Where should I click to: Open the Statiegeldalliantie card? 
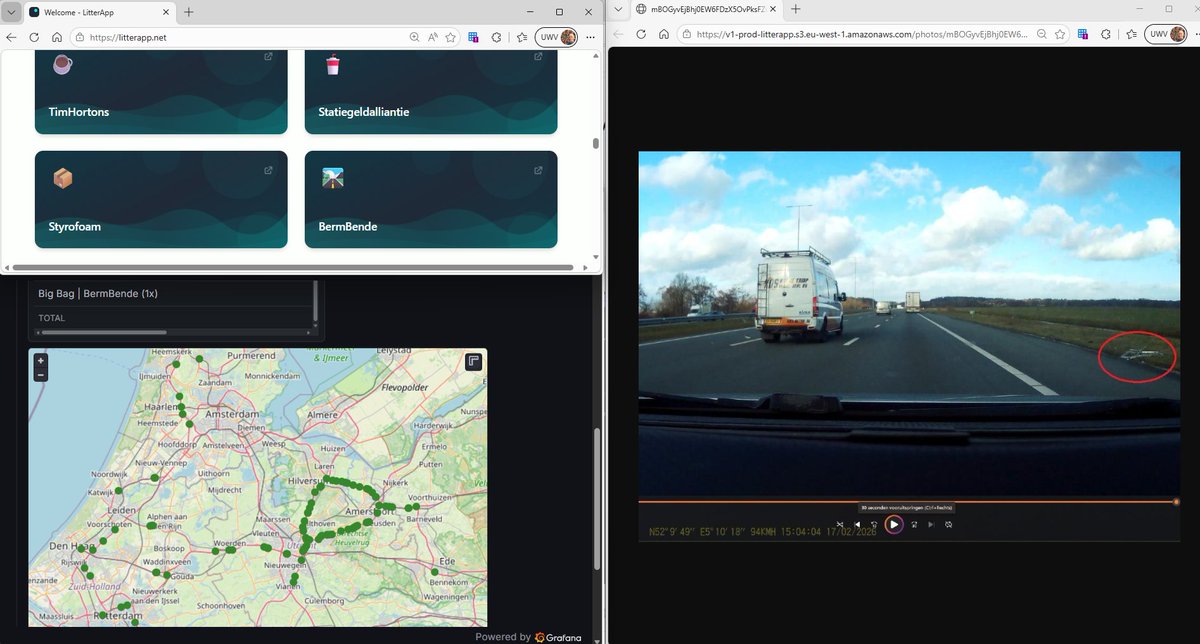[x=431, y=92]
